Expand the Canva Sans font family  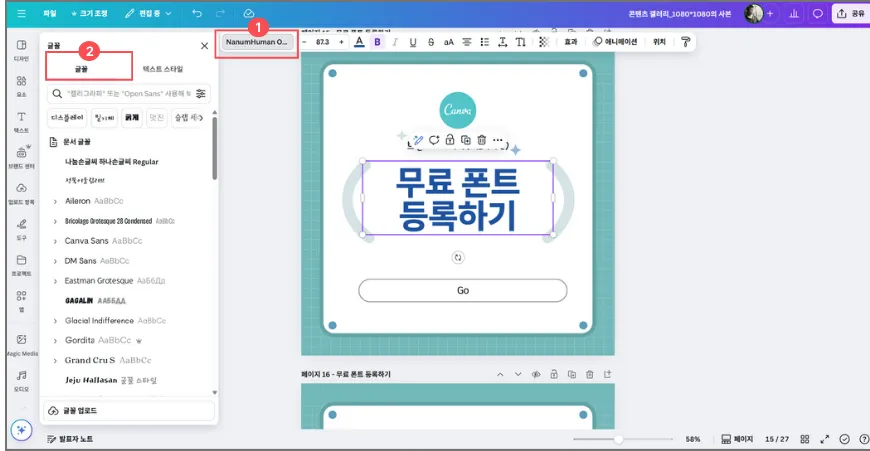[x=55, y=241]
